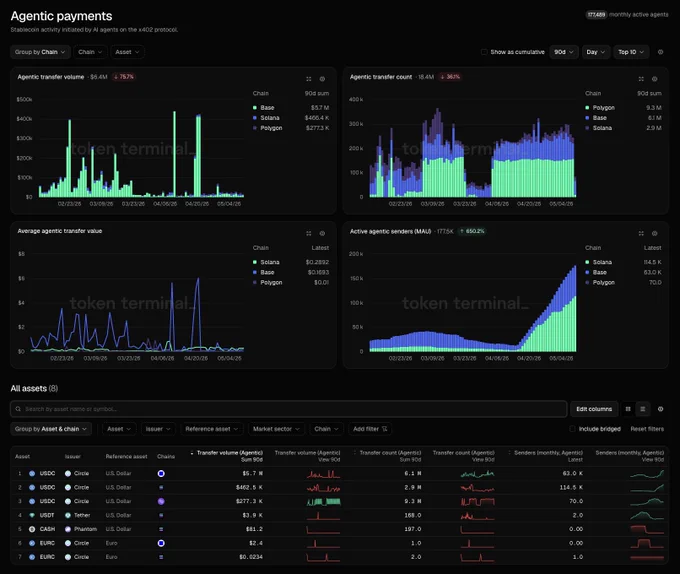Click Tether issuer icon in row 4
This screenshot has height=574, width=680.
click(x=68, y=515)
